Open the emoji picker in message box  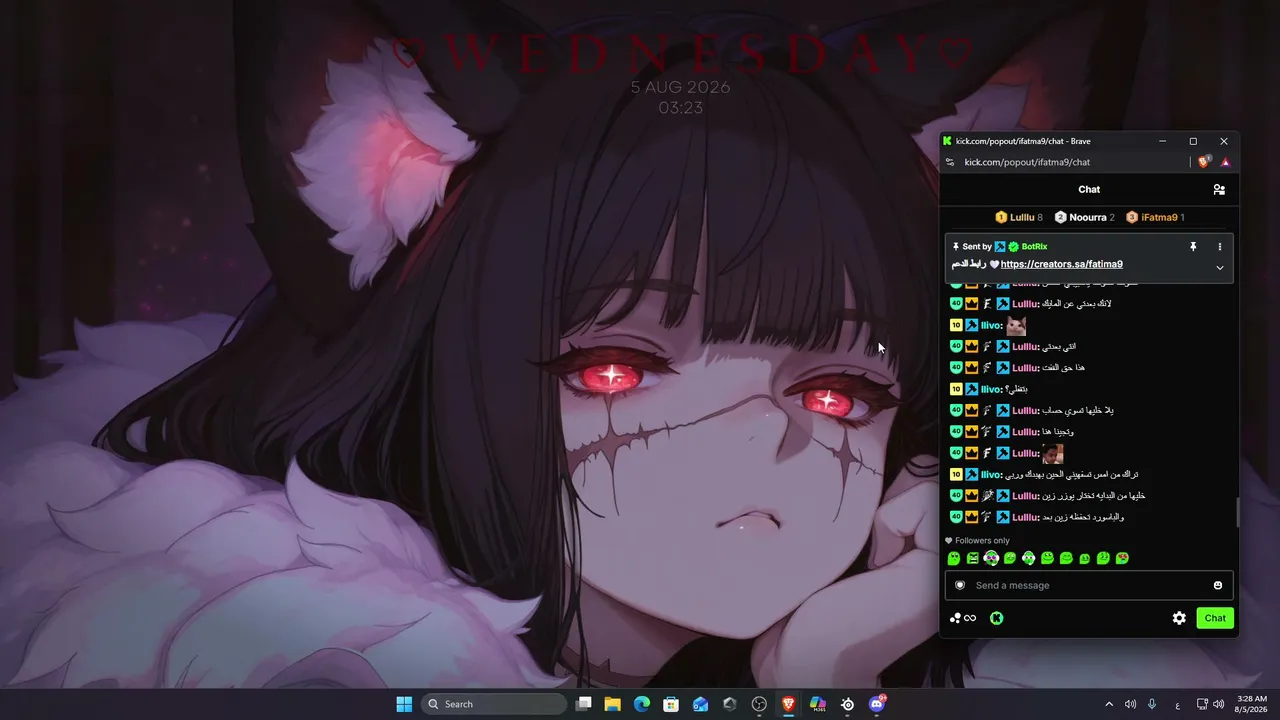pyautogui.click(x=1218, y=585)
